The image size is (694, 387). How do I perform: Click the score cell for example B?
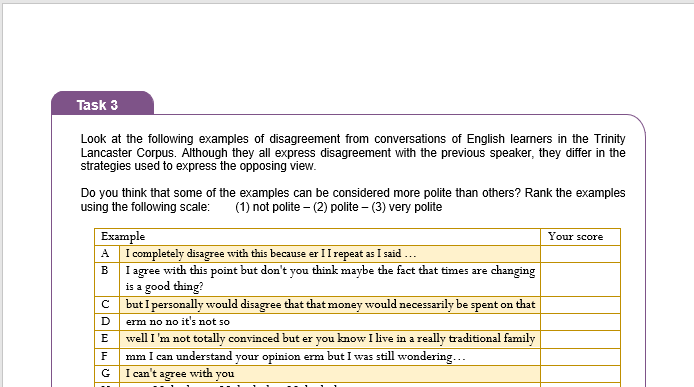coord(580,279)
